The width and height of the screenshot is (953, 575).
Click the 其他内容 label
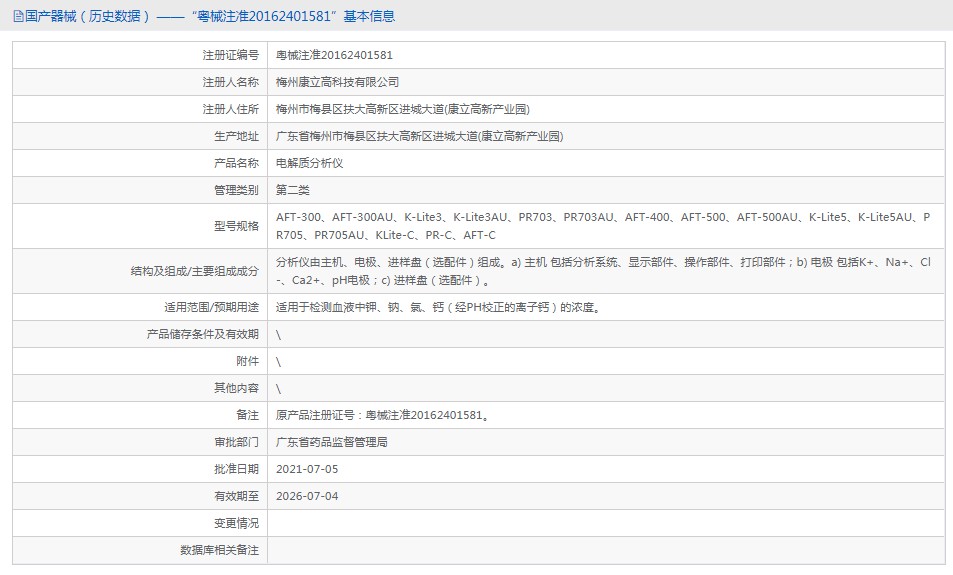click(236, 388)
